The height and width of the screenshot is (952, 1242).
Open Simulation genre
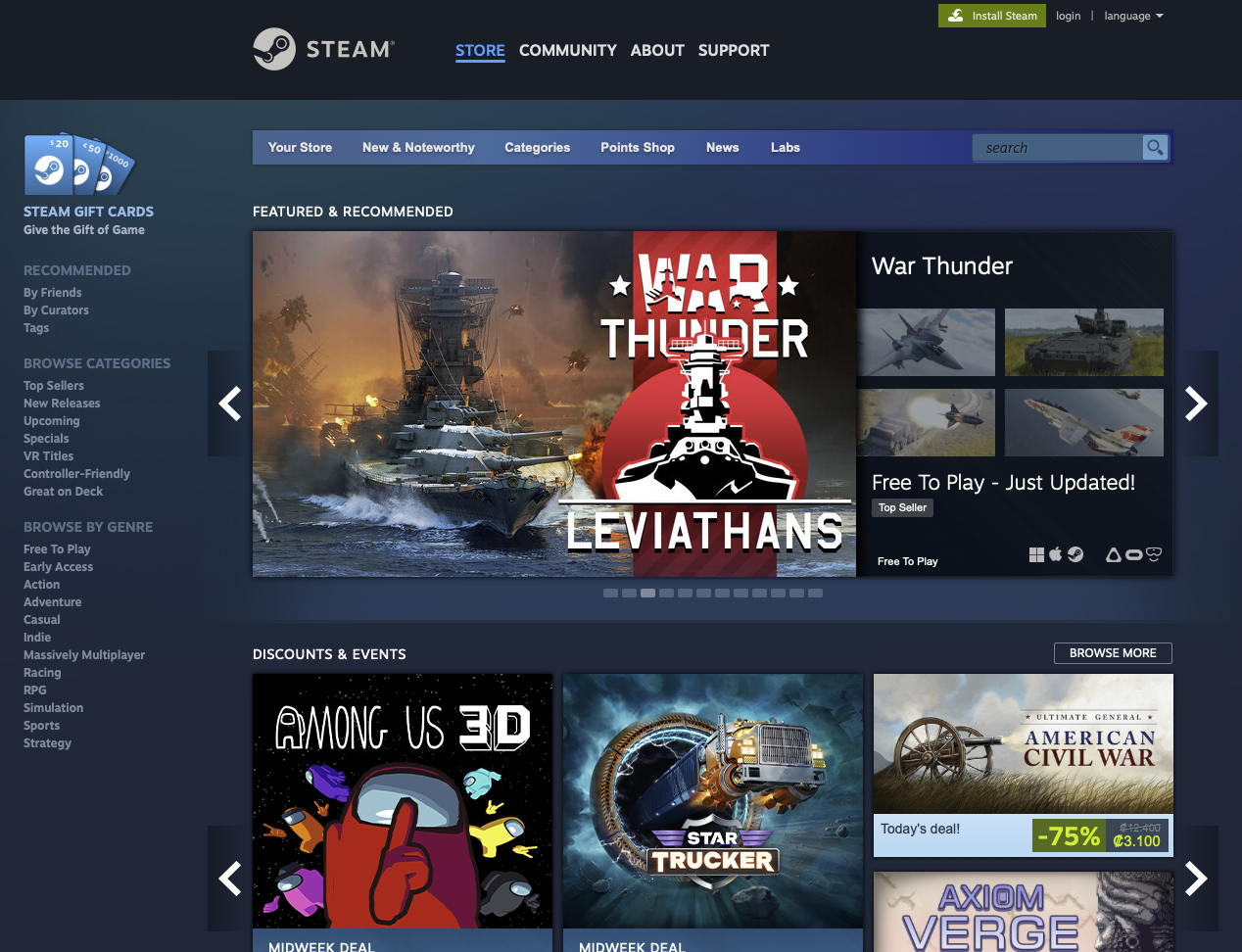click(53, 708)
